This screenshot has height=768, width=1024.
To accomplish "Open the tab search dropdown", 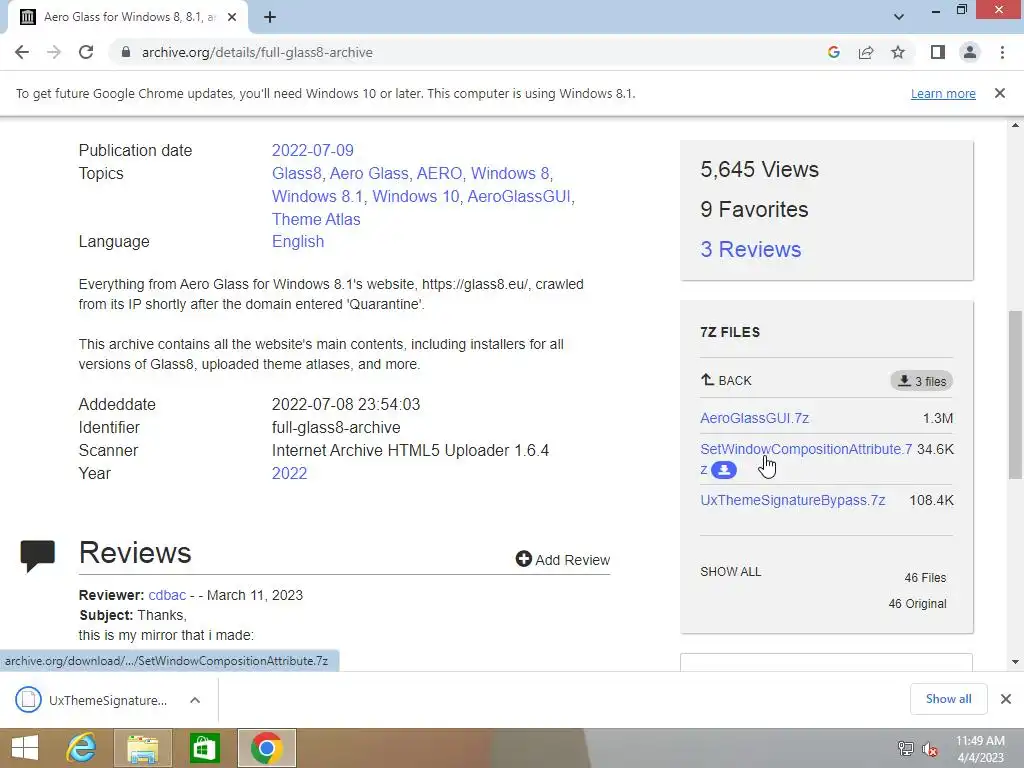I will (x=899, y=17).
